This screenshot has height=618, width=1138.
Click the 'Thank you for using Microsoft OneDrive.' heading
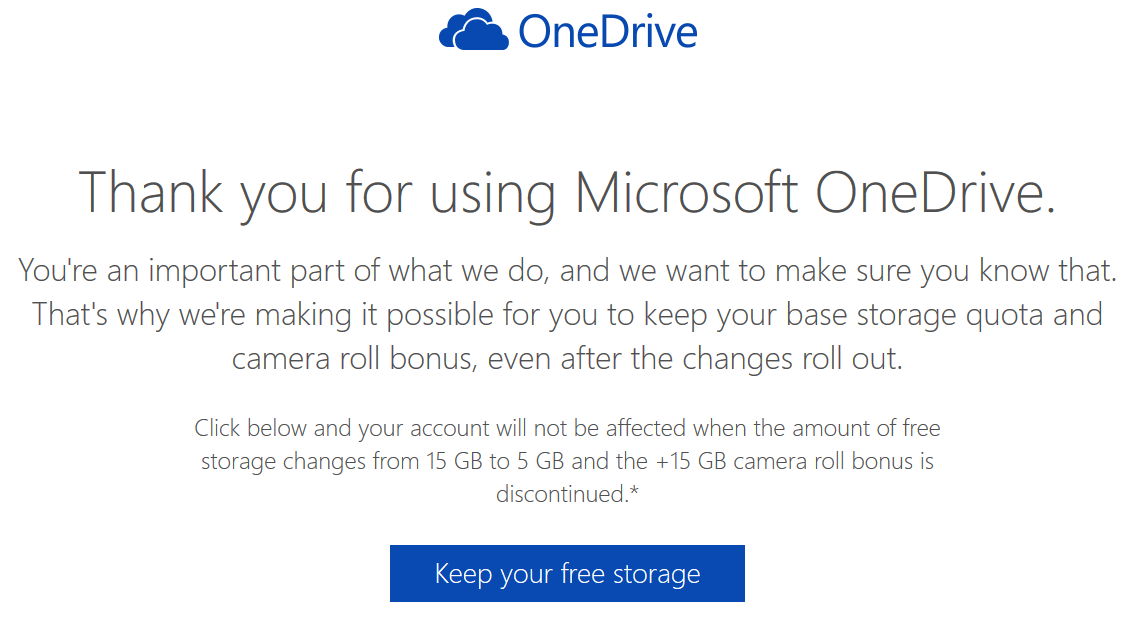click(x=567, y=194)
